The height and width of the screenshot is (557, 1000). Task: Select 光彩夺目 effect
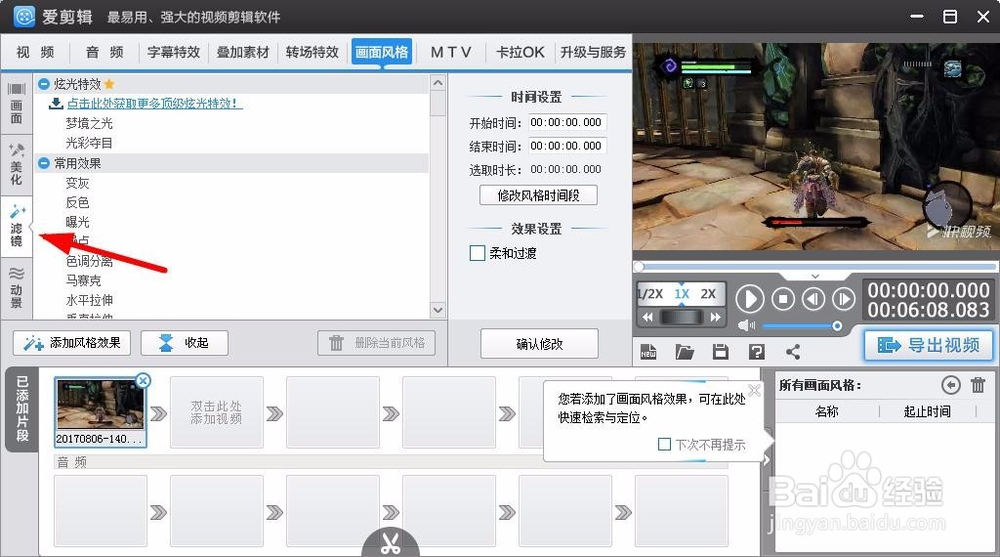(x=89, y=143)
